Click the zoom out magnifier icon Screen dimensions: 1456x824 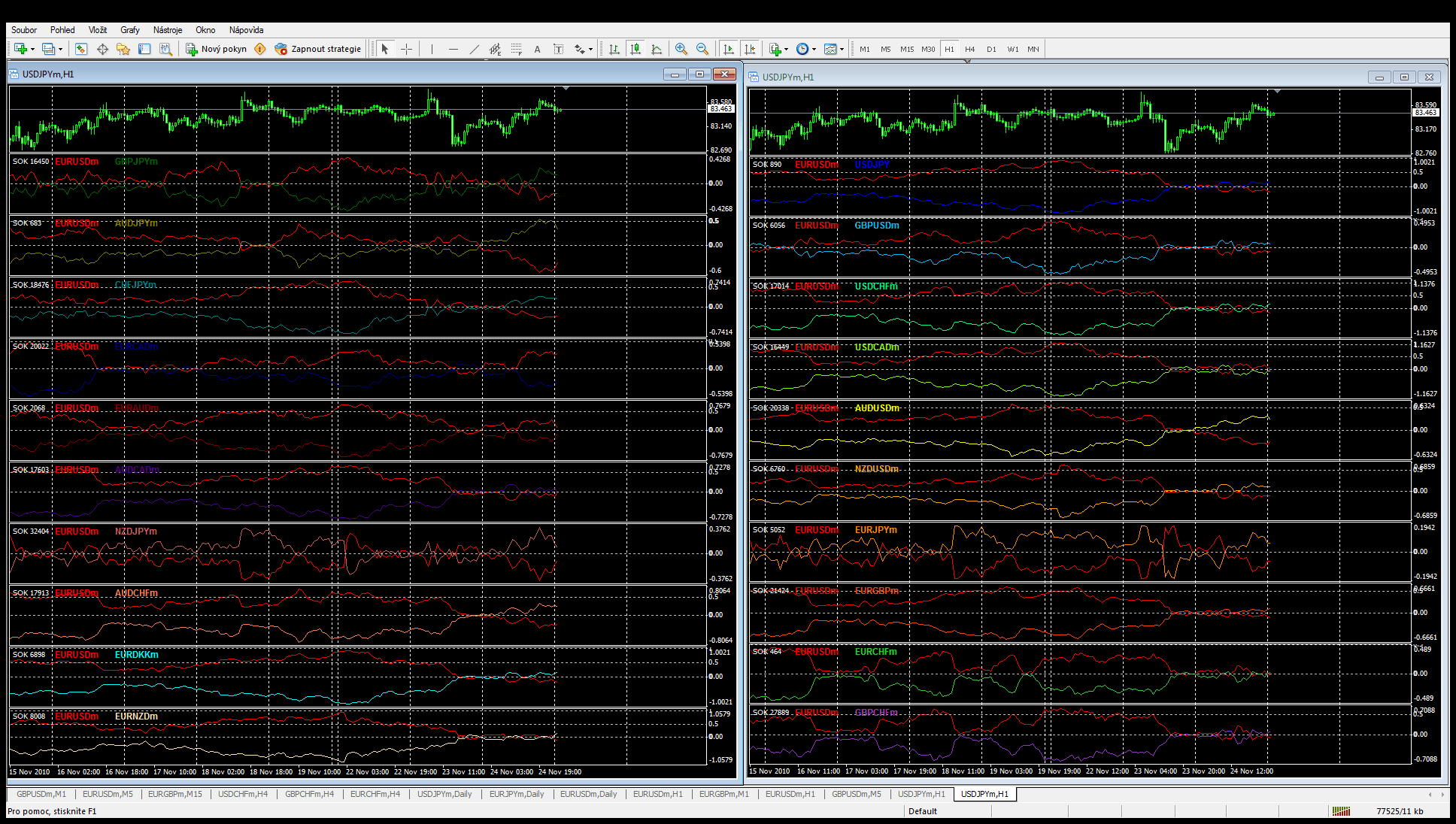[702, 49]
